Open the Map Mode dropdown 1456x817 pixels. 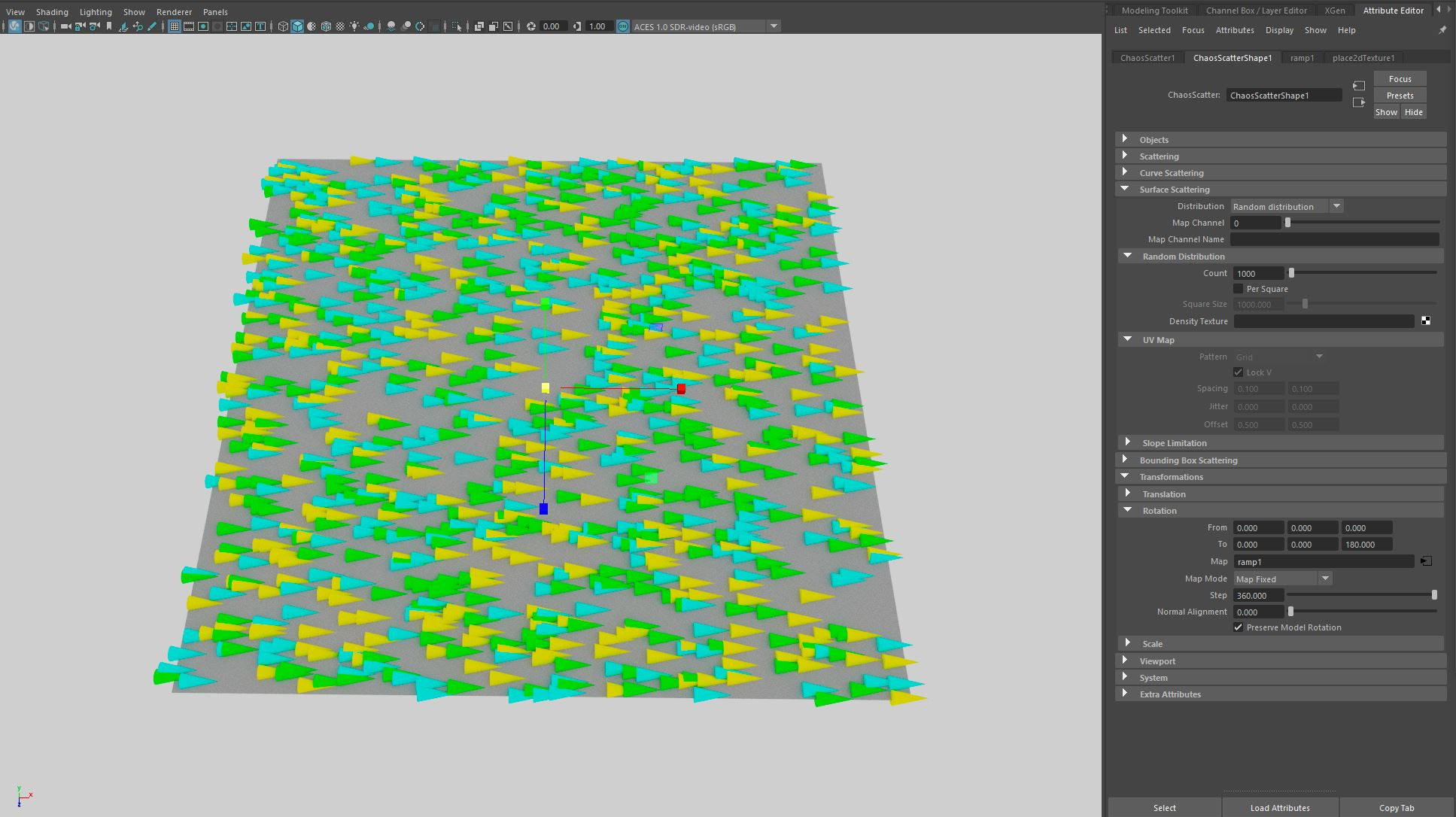1282,579
